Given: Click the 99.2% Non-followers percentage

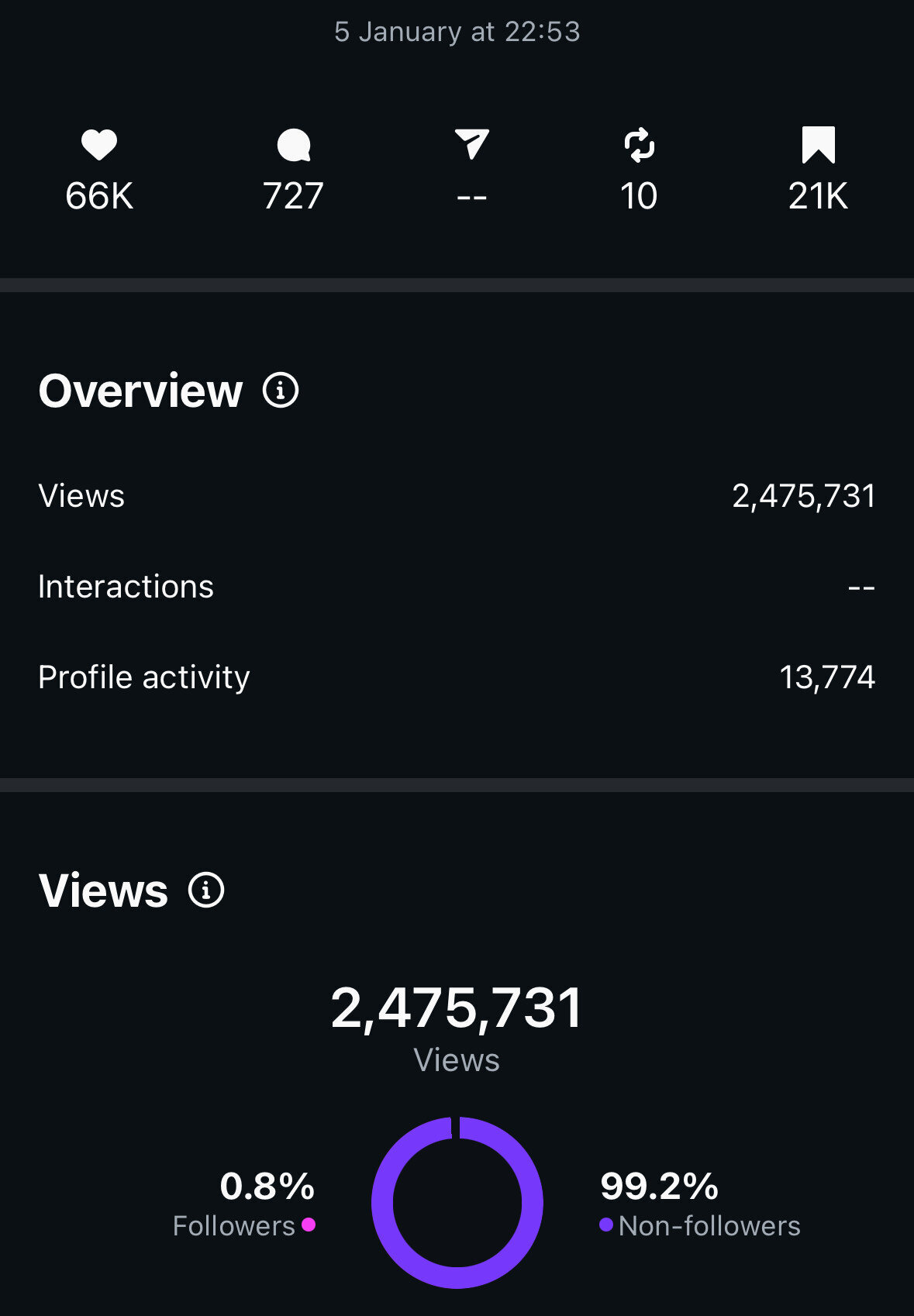Looking at the screenshot, I should [x=659, y=1186].
